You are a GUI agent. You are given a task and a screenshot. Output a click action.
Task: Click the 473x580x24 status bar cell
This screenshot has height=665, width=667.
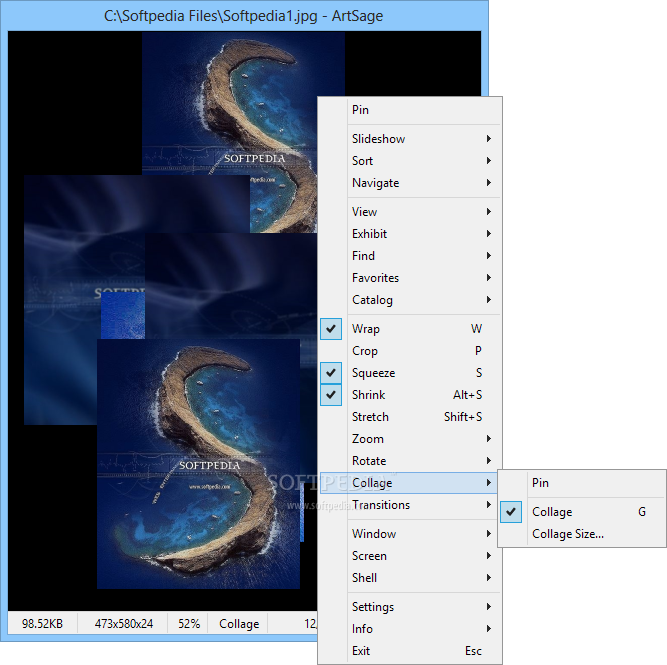pyautogui.click(x=124, y=624)
